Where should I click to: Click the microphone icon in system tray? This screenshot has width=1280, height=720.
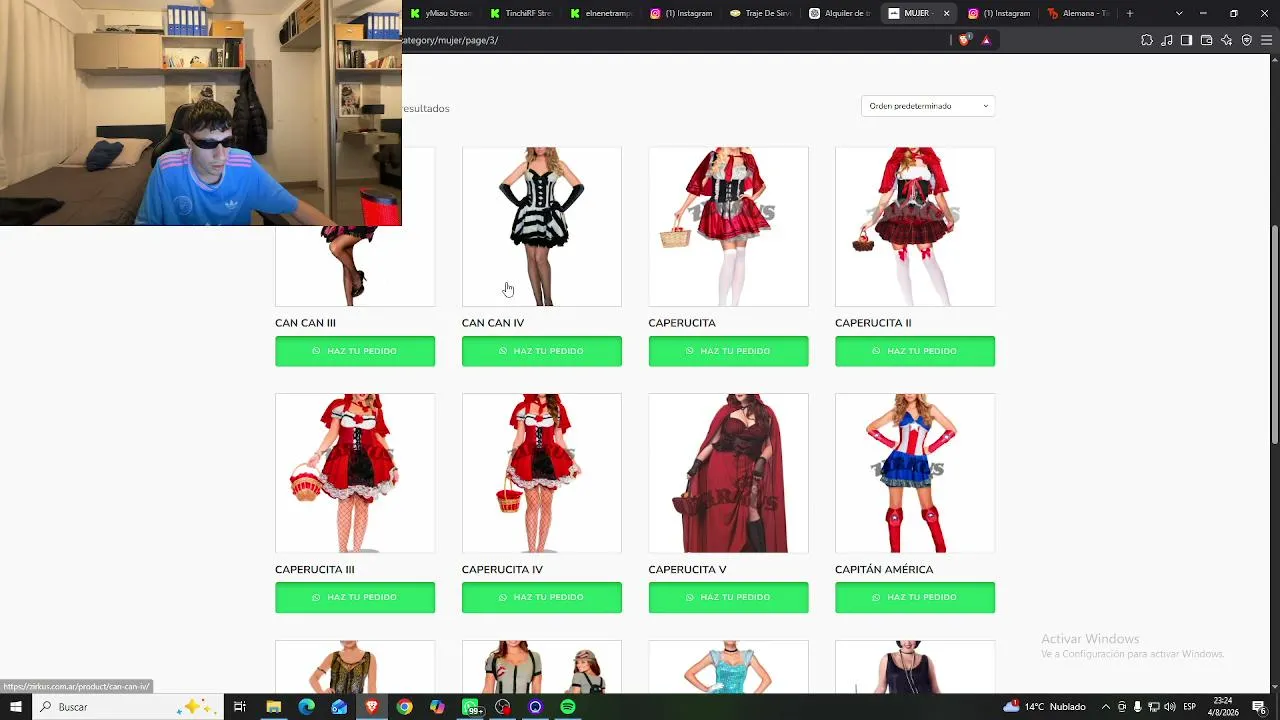point(1137,707)
